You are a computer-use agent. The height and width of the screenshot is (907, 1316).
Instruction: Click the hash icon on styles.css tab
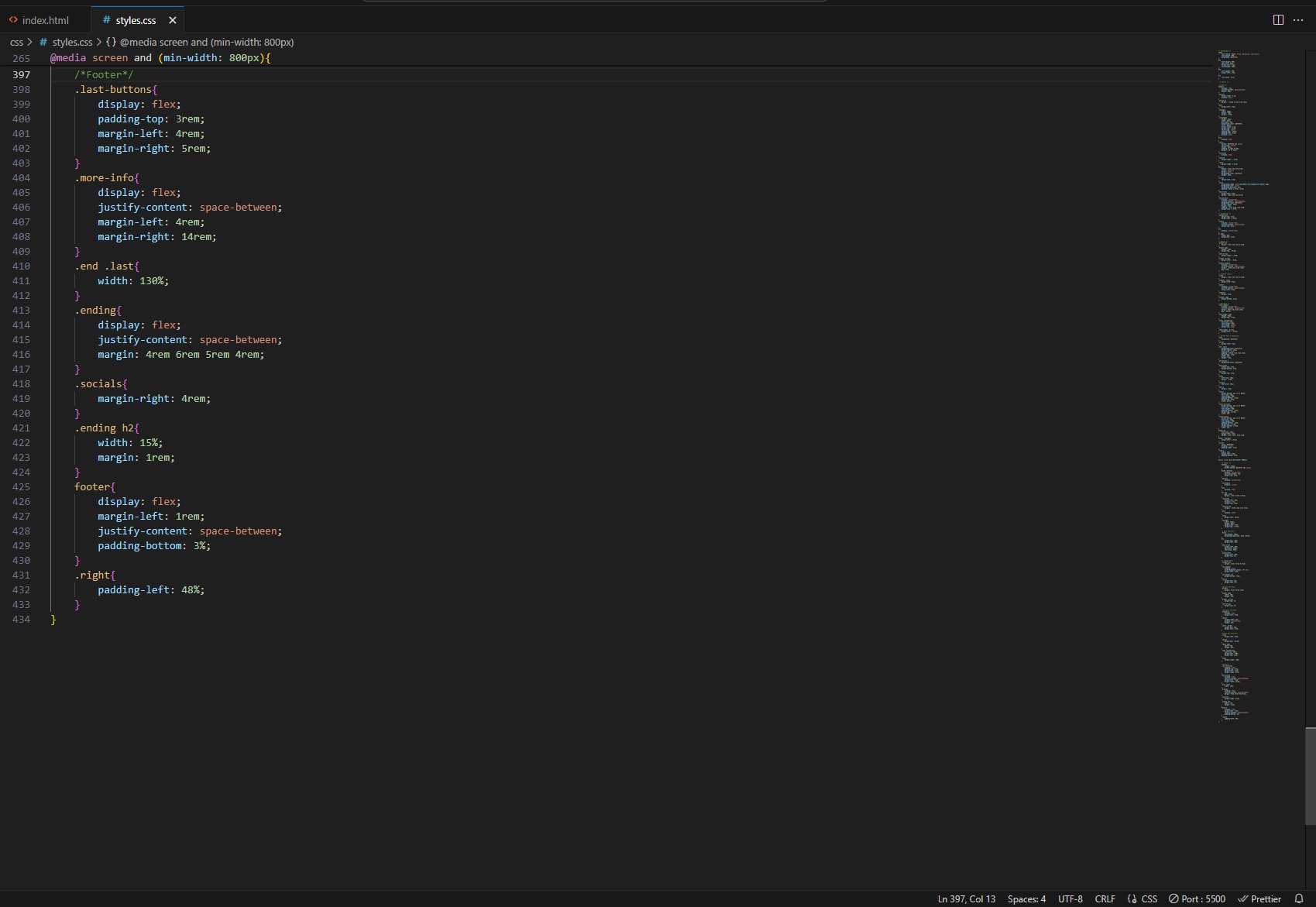point(106,20)
